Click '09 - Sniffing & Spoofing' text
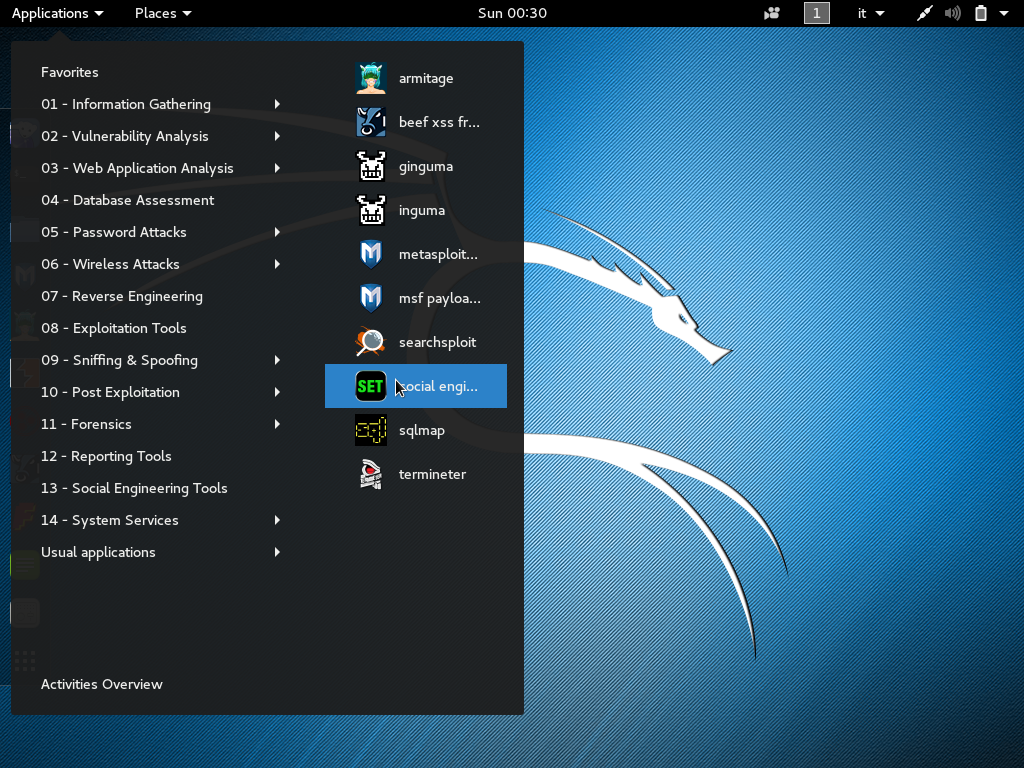 (120, 360)
